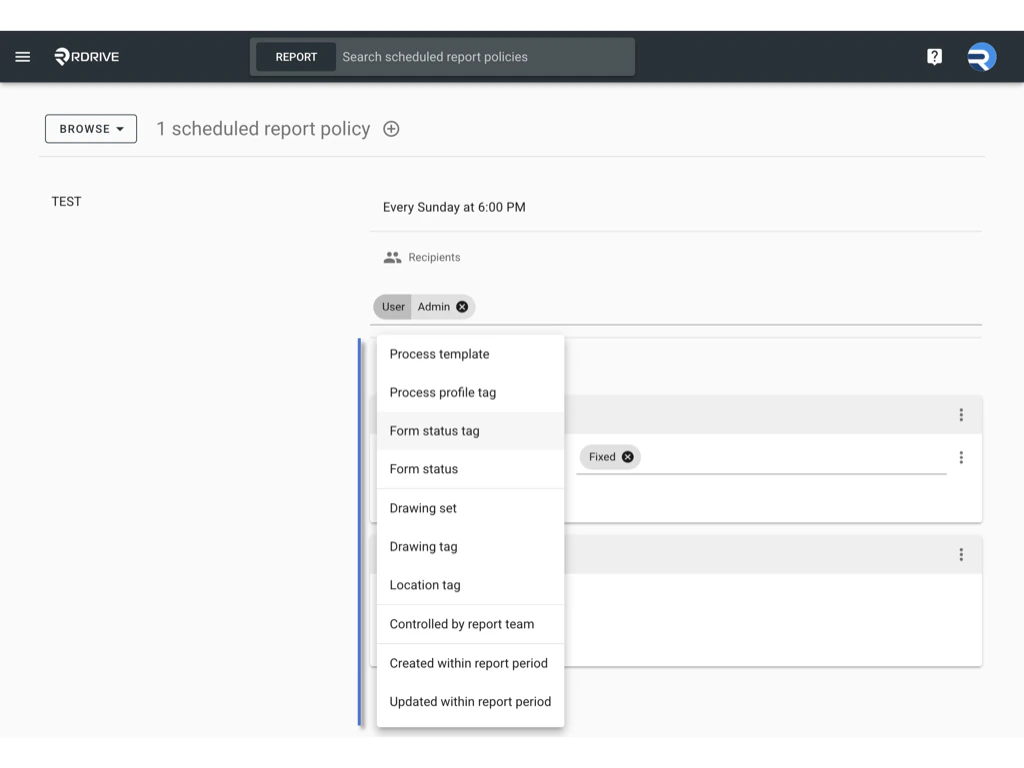
Task: Click the scheduled report search field
Action: point(480,56)
